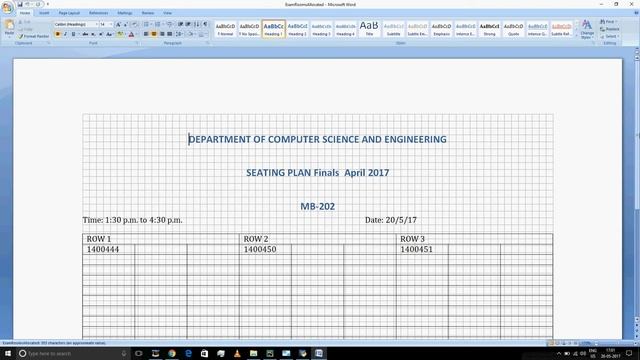Open the shading color dropdown
The height and width of the screenshot is (360, 640).
(196, 34)
